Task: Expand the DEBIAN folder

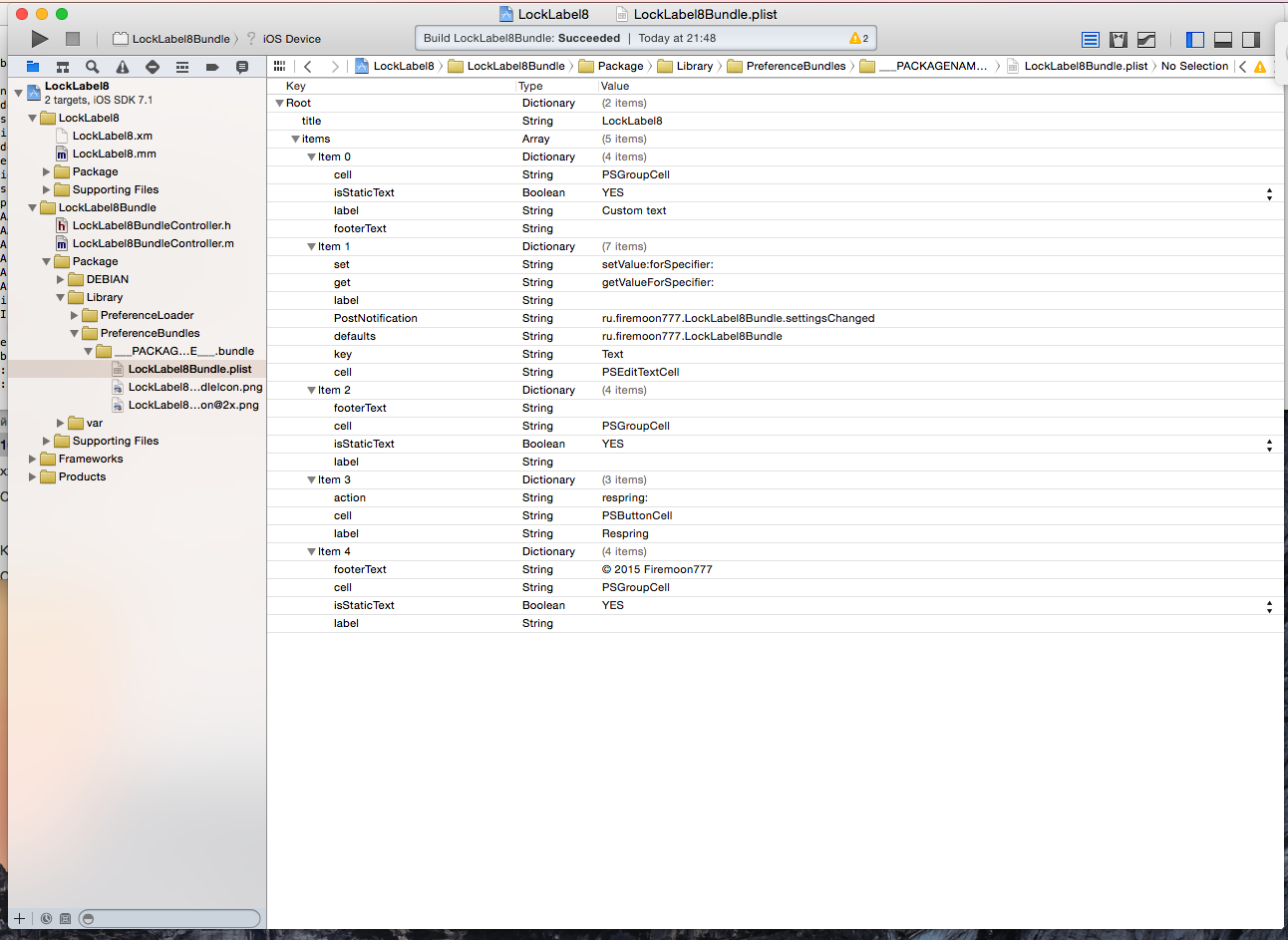Action: coord(61,279)
